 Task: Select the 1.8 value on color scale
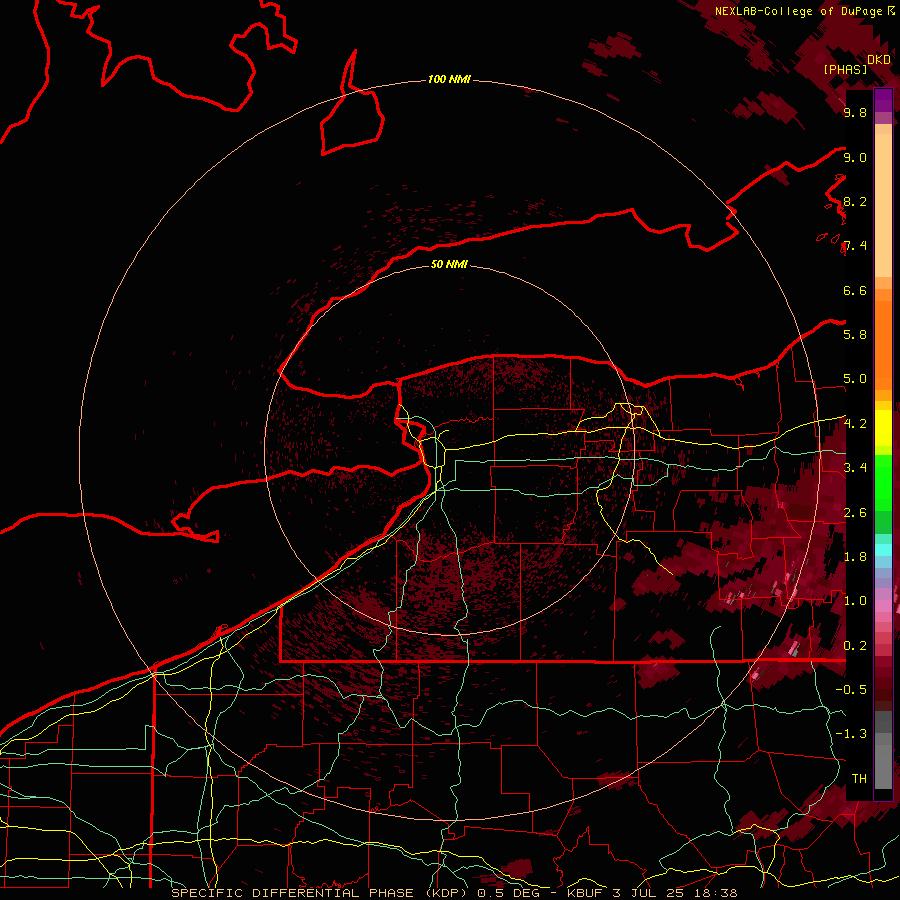855,557
